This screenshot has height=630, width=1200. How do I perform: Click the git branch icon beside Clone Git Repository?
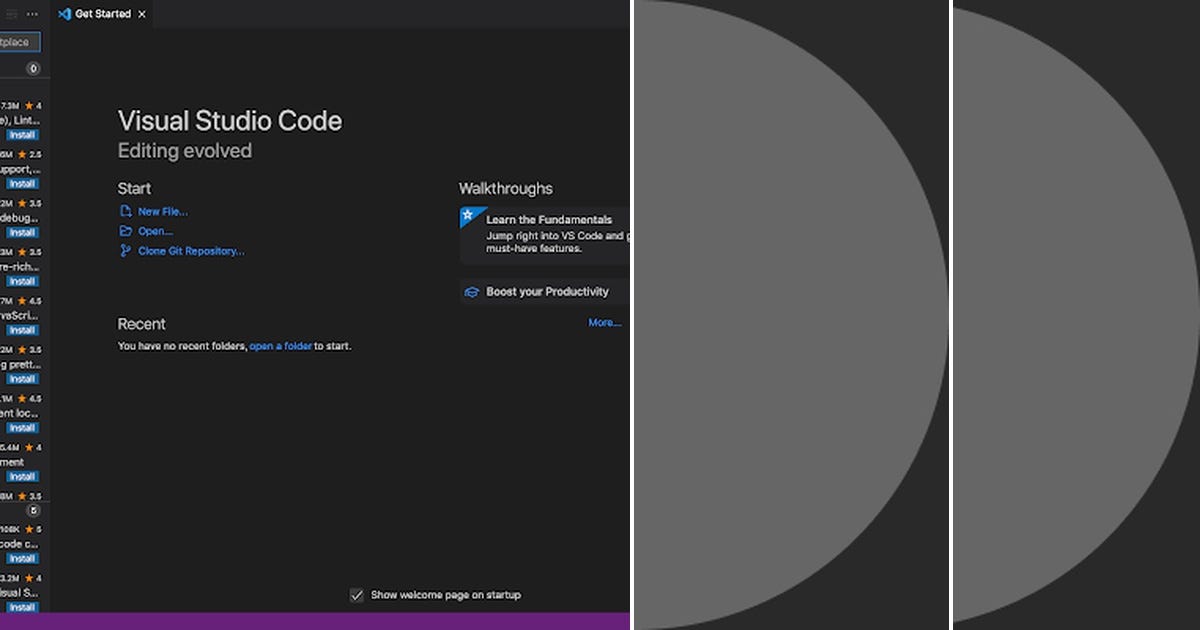124,251
